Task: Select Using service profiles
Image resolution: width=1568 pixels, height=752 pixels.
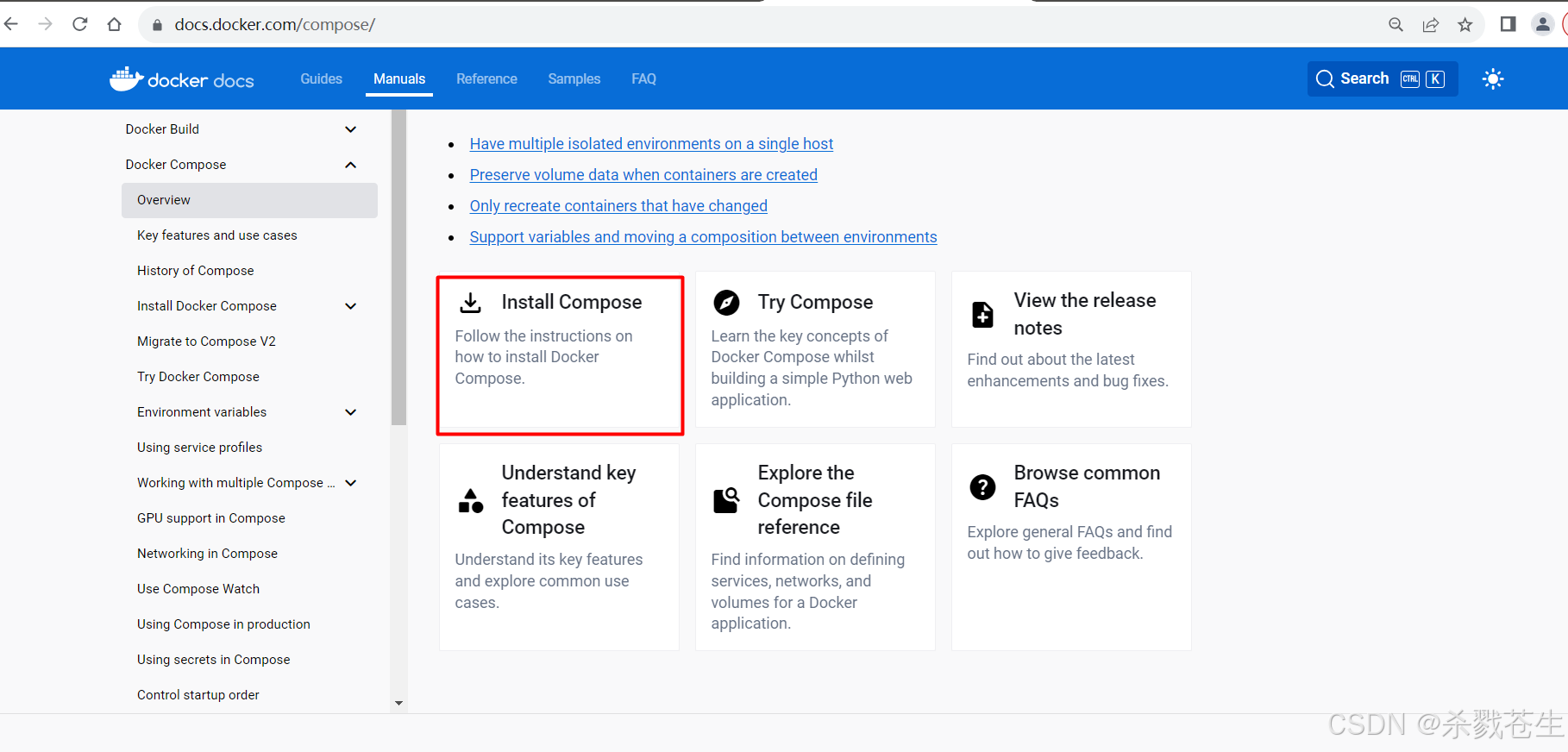Action: [x=199, y=448]
